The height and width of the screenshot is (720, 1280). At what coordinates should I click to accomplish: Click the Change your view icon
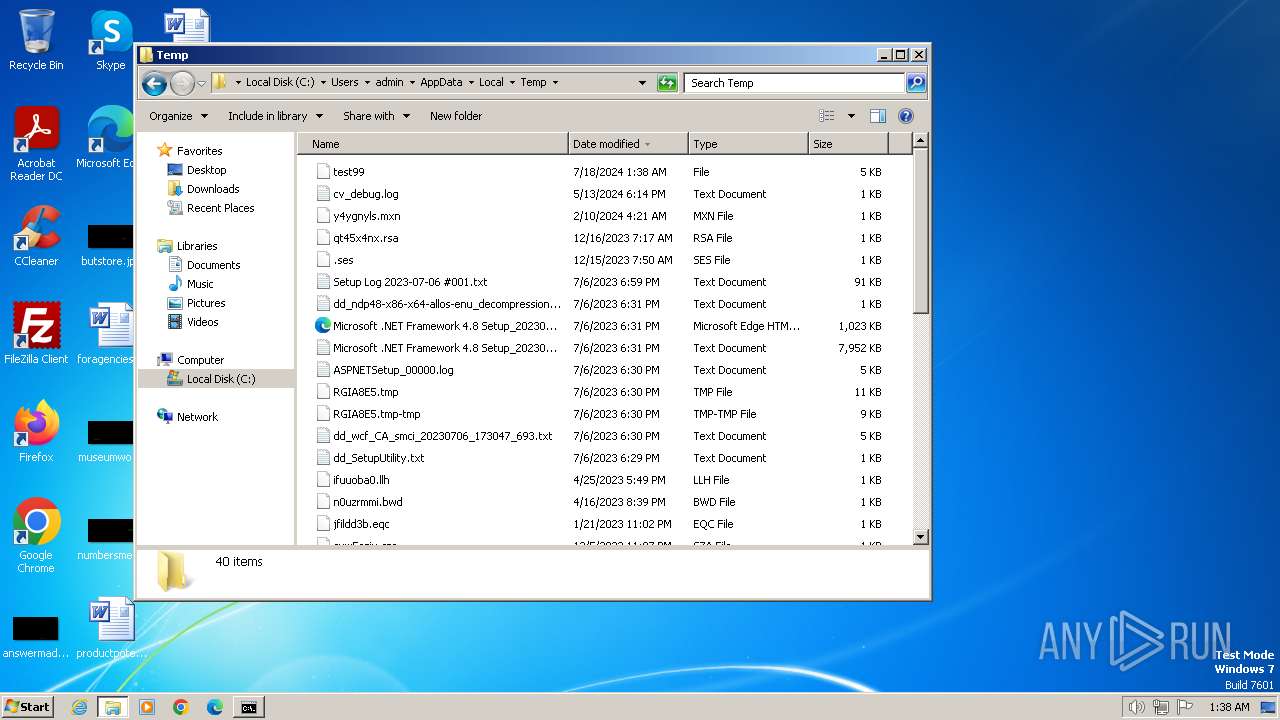coord(827,116)
